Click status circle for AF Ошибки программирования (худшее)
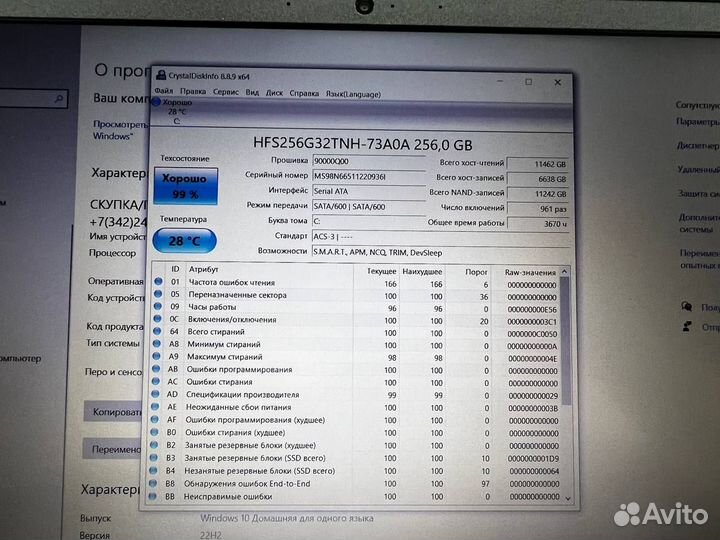720x540 pixels. (154, 419)
